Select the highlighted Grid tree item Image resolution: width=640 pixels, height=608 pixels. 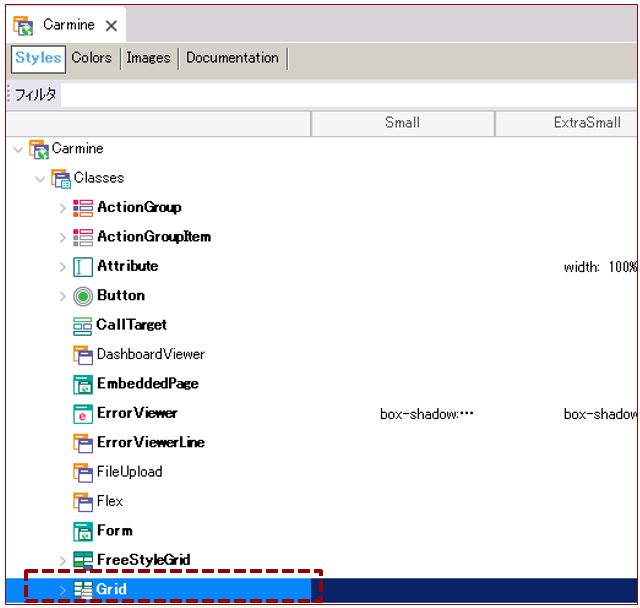111,589
